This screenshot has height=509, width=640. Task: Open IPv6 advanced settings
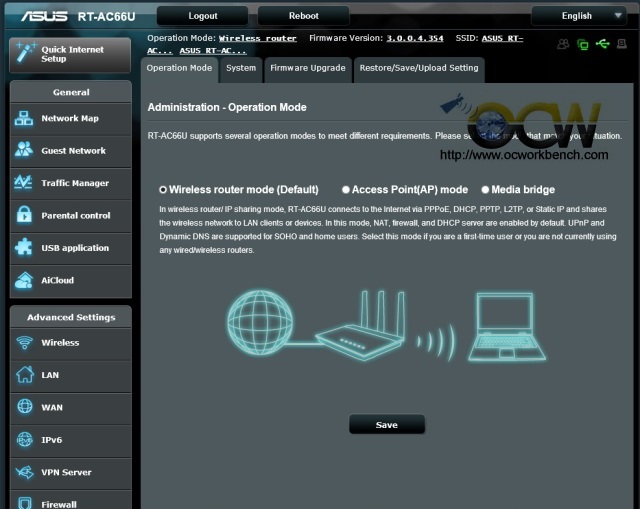tap(71, 440)
